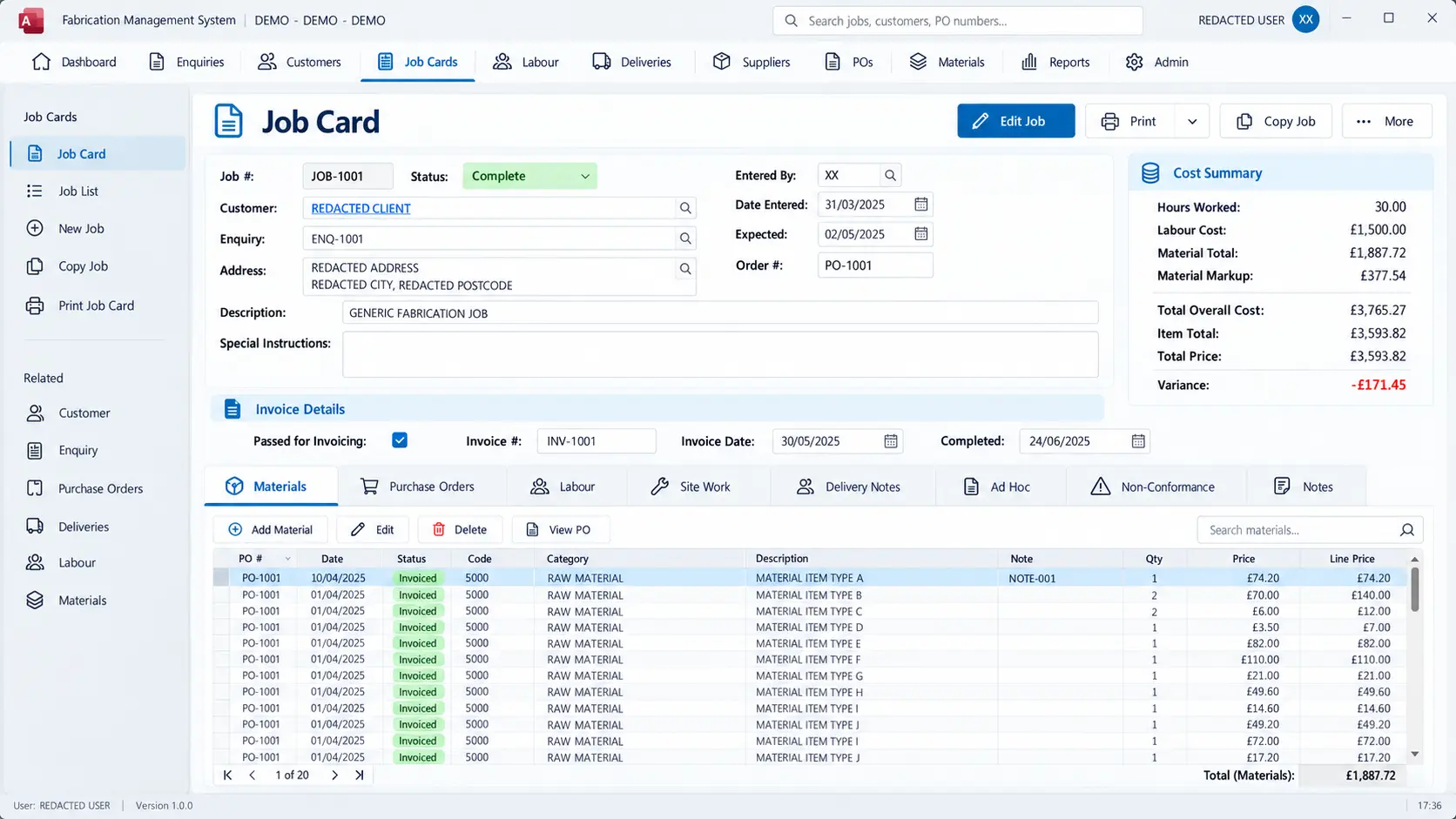1456x819 pixels.
Task: Untick Passed for Invoicing checkbox
Action: click(400, 440)
